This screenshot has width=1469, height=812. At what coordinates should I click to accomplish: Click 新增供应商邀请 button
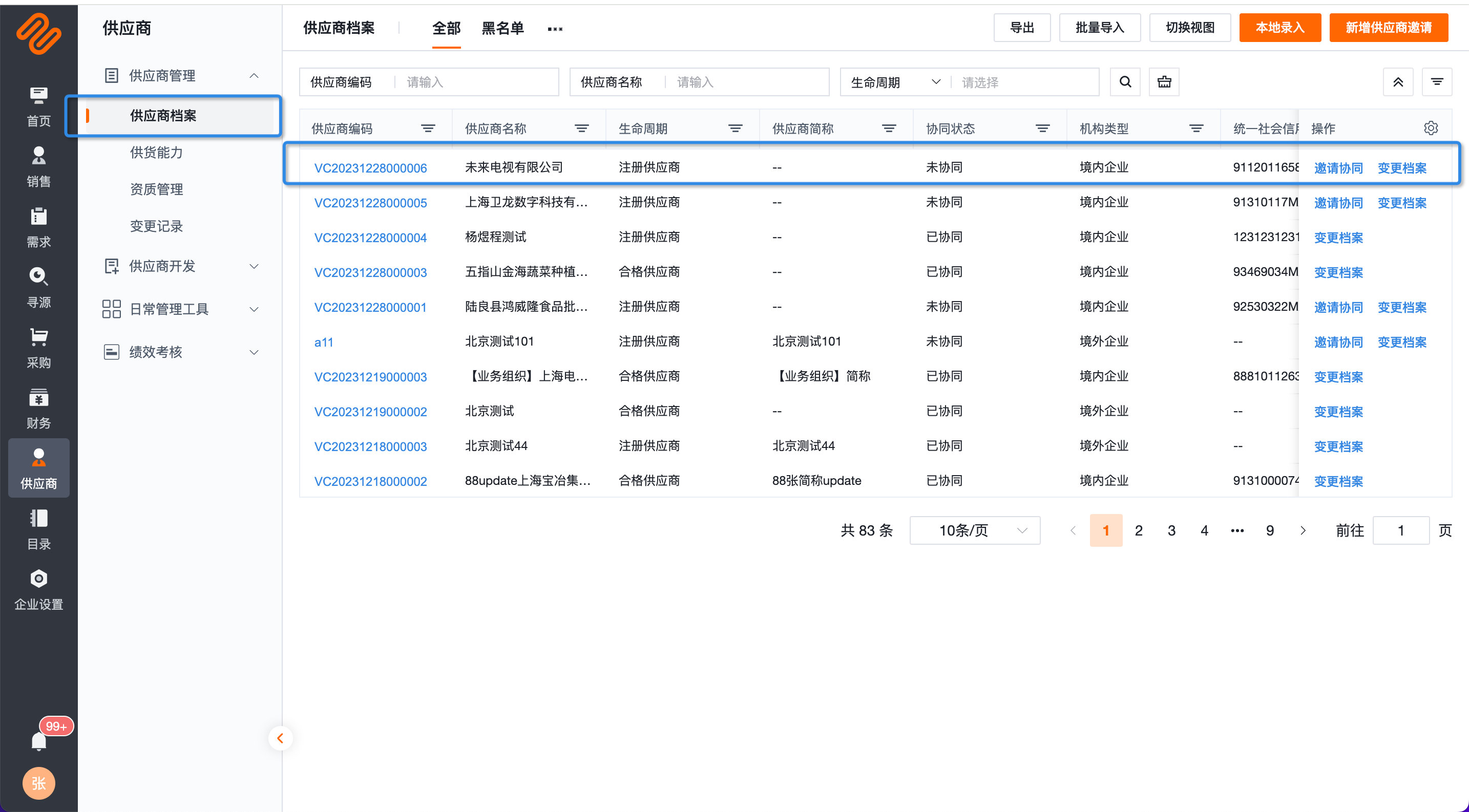1388,27
